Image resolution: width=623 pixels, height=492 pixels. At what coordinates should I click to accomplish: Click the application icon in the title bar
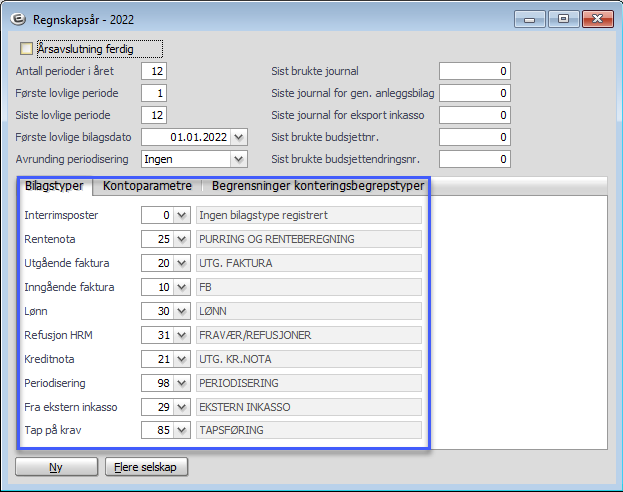tap(18, 19)
